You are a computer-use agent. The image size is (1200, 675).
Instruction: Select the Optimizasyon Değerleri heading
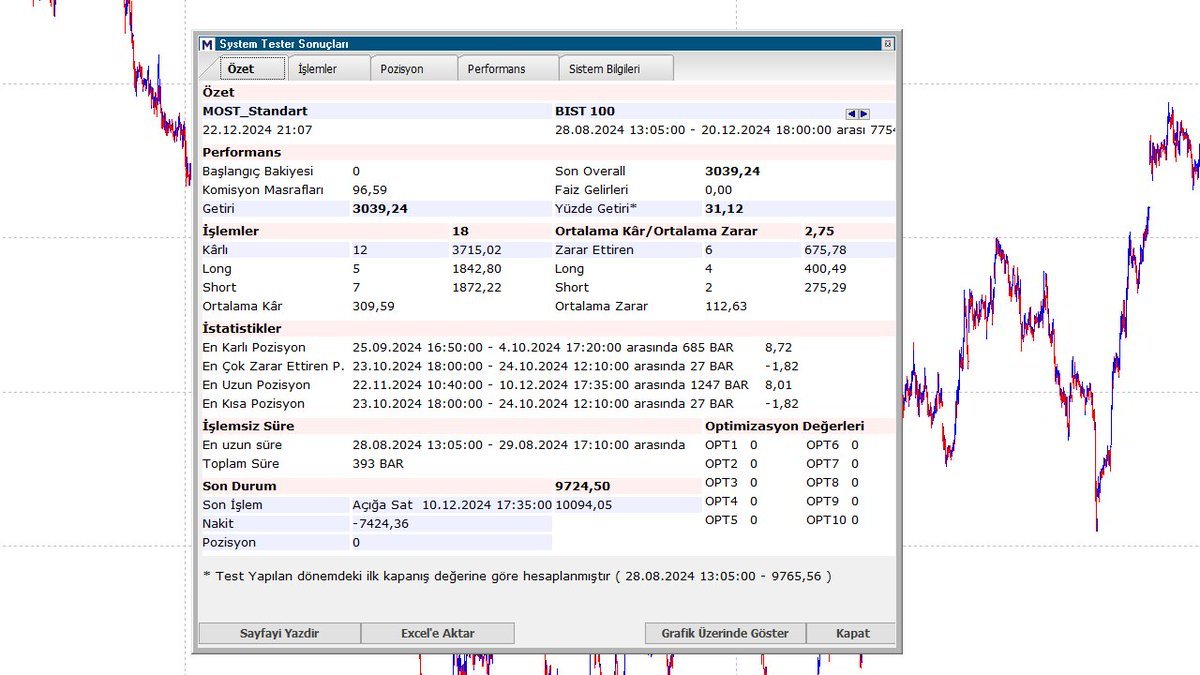pos(785,427)
